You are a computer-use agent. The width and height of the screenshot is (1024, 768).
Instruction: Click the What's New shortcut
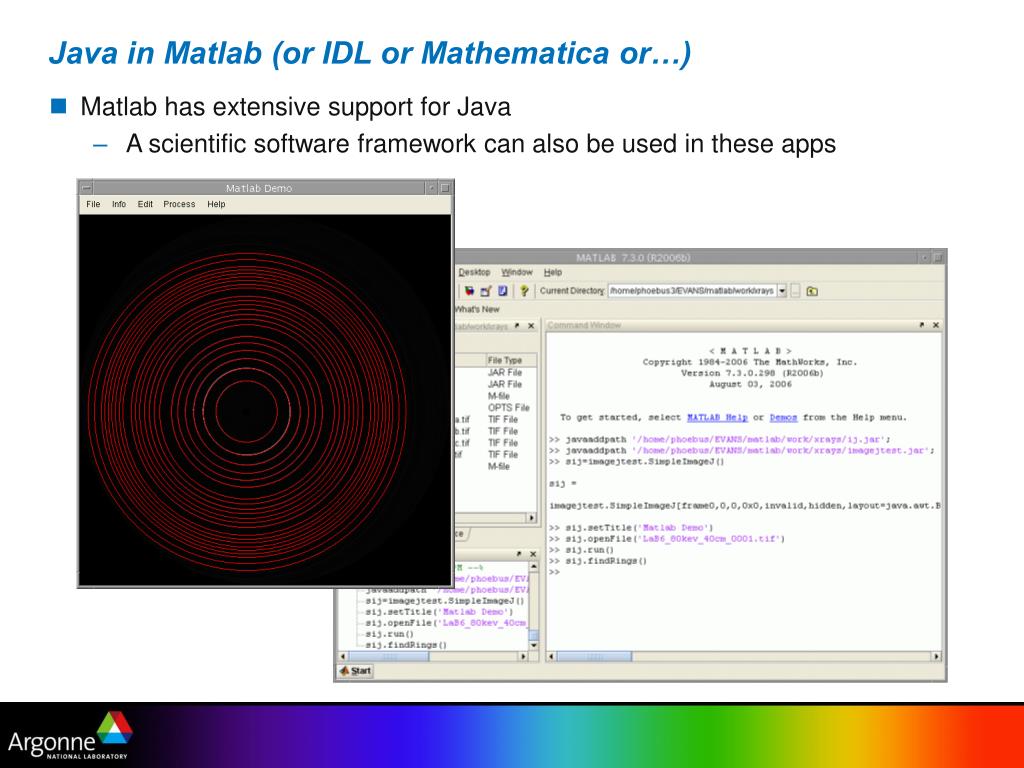(x=477, y=310)
